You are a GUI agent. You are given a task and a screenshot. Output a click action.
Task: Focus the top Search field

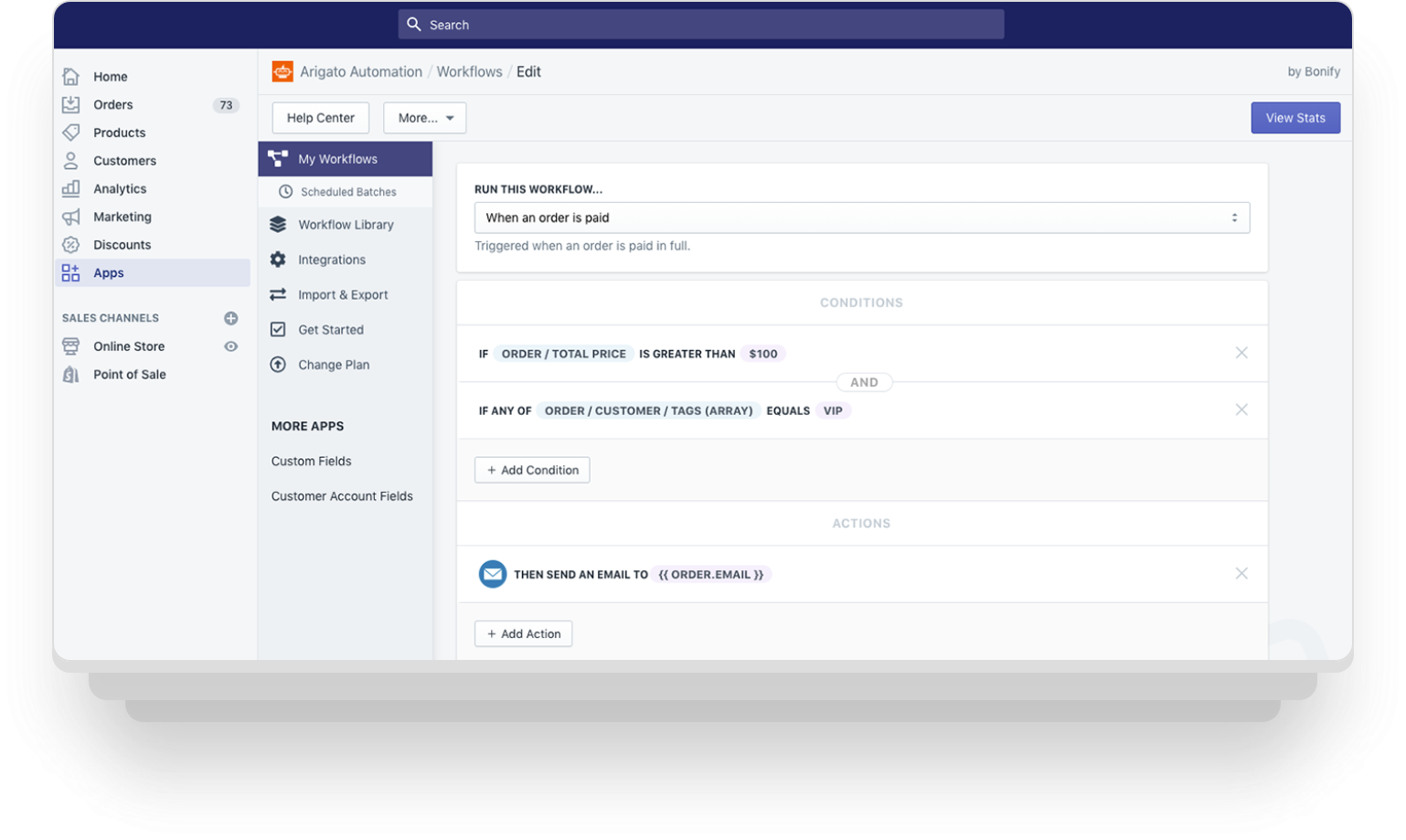(x=700, y=25)
